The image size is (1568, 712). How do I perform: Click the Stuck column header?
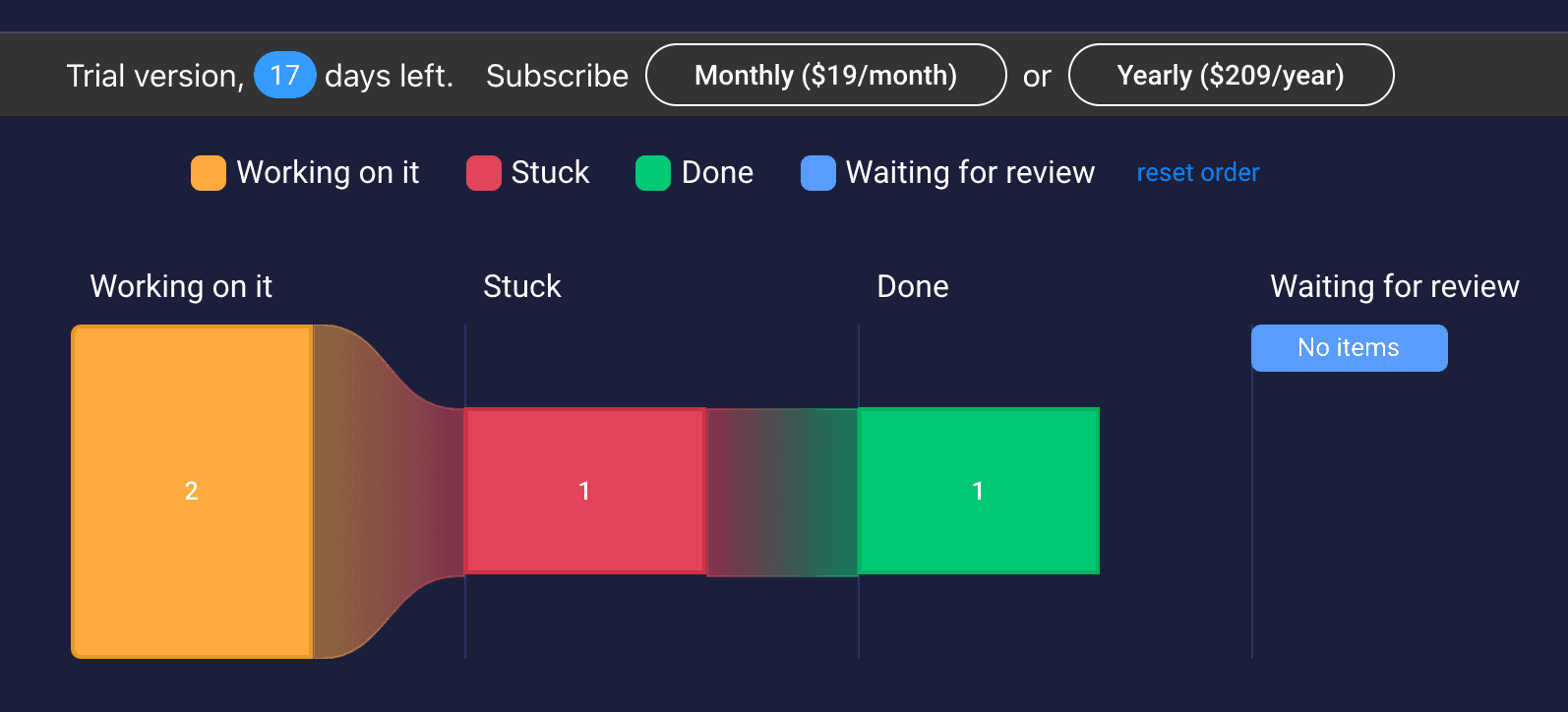[521, 286]
